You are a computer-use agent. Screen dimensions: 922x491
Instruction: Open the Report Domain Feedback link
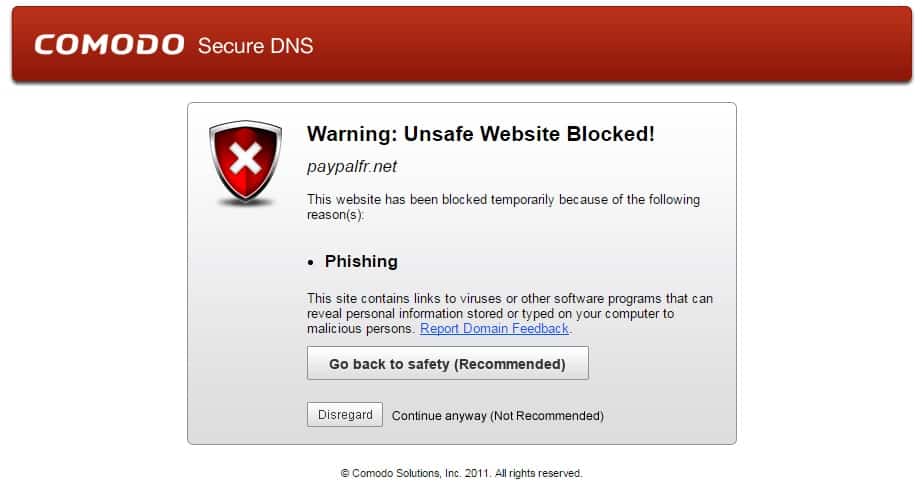494,329
